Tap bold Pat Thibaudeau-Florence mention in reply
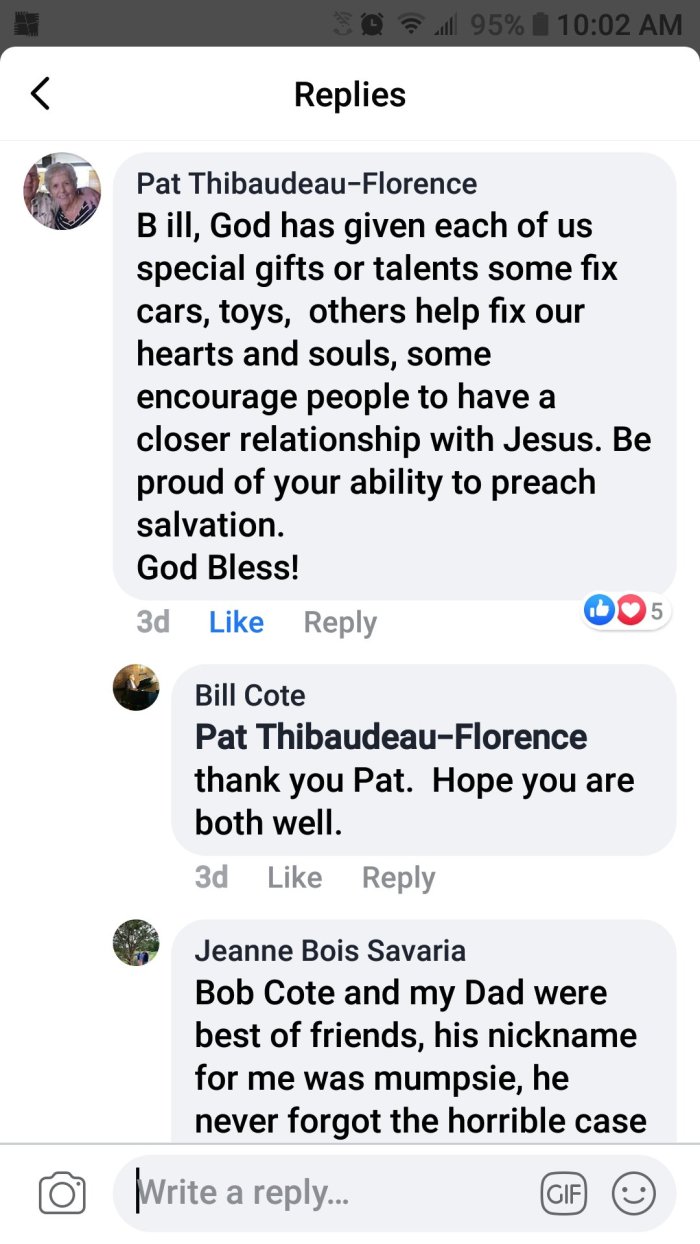 click(x=391, y=737)
